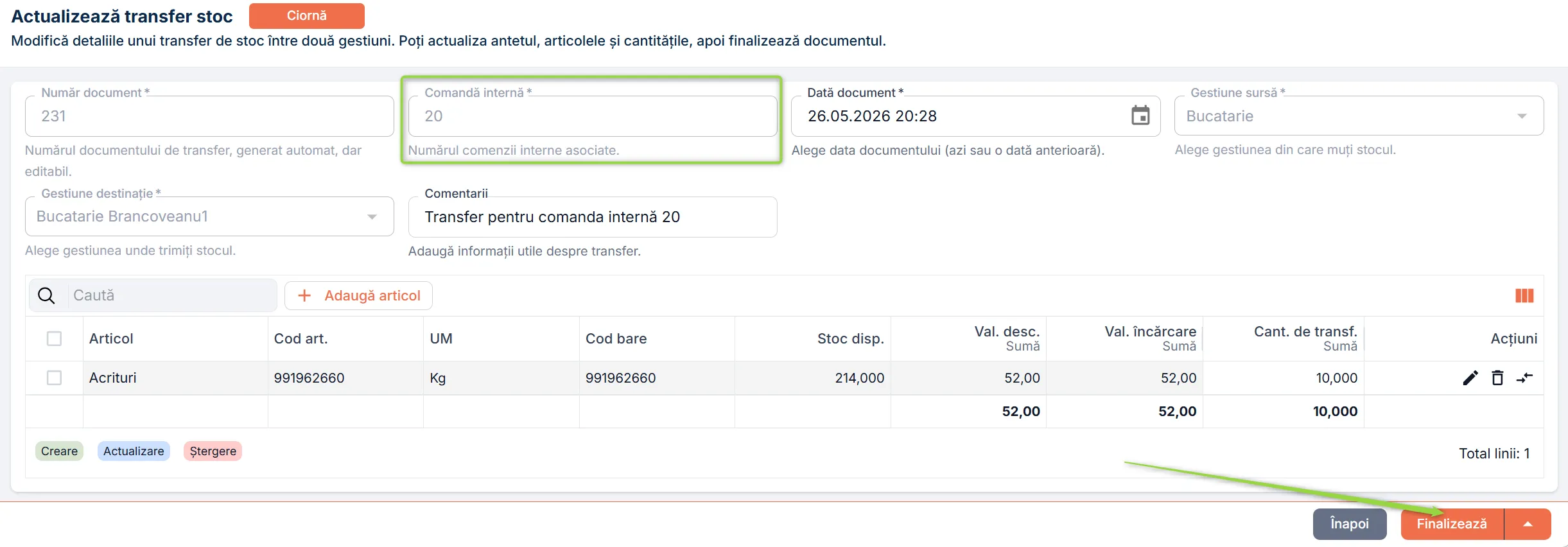Viewport: 1568px width, 547px height.
Task: Open the Gestiune sursă dropdown
Action: pyautogui.click(x=1359, y=116)
